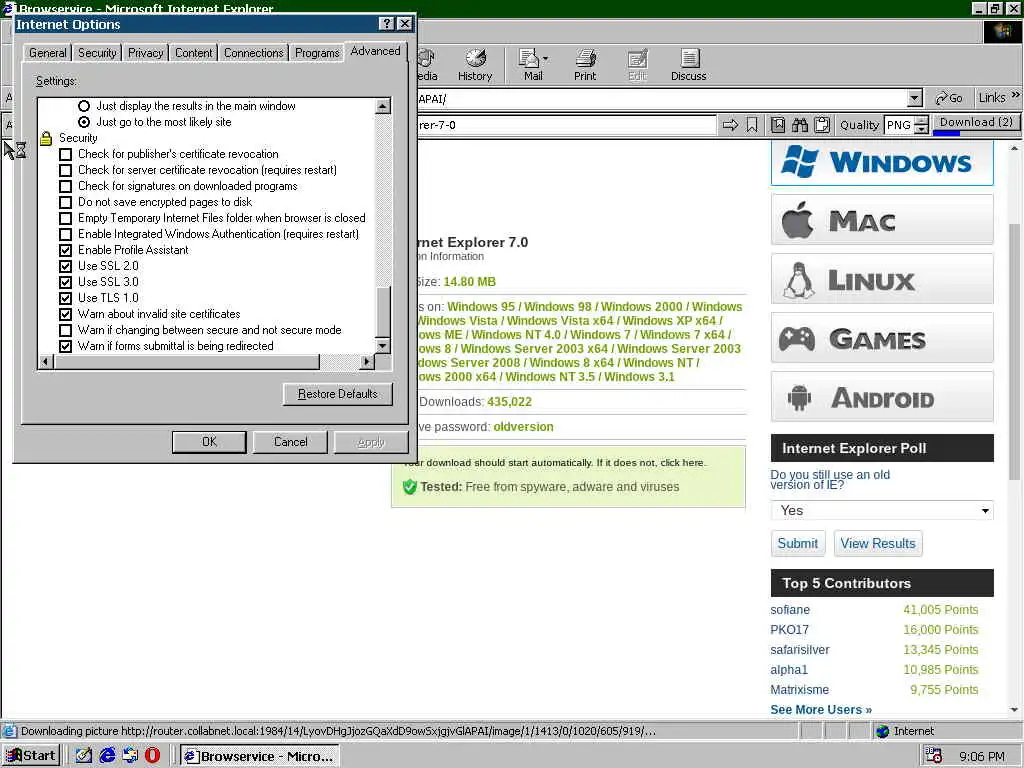Expand the Links toolbar chevron
The width and height of the screenshot is (1024, 768).
pos(1016,95)
